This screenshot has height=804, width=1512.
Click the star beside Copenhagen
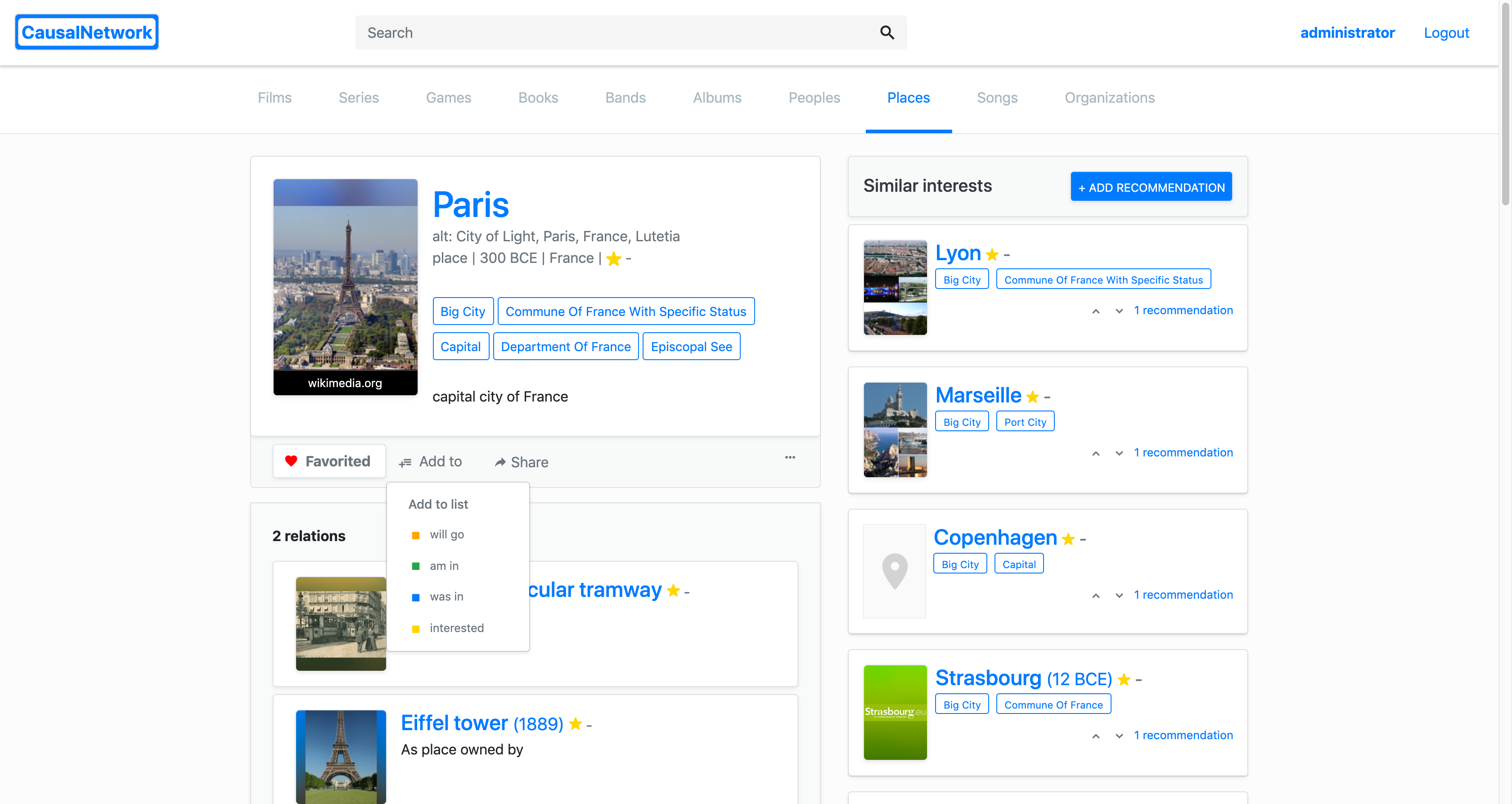pyautogui.click(x=1068, y=539)
